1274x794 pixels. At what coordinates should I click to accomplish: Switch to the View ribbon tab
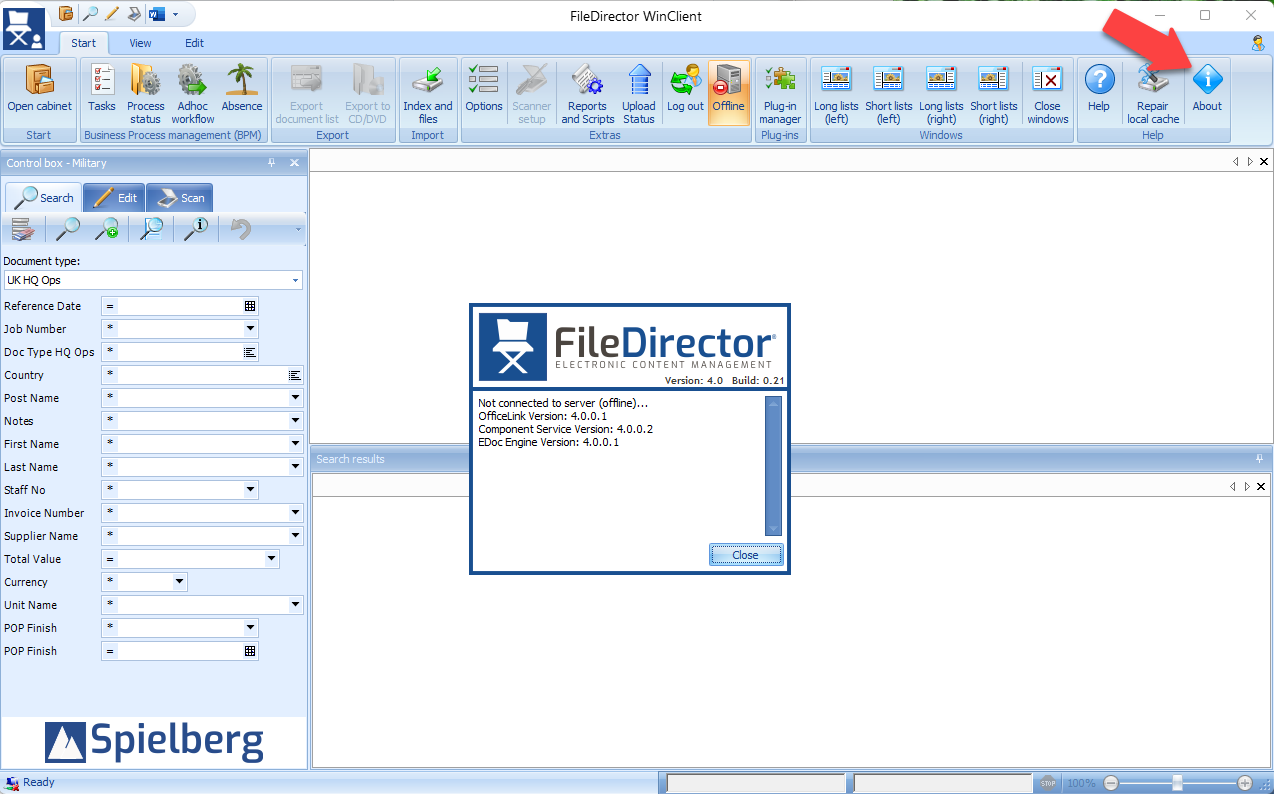tap(140, 43)
